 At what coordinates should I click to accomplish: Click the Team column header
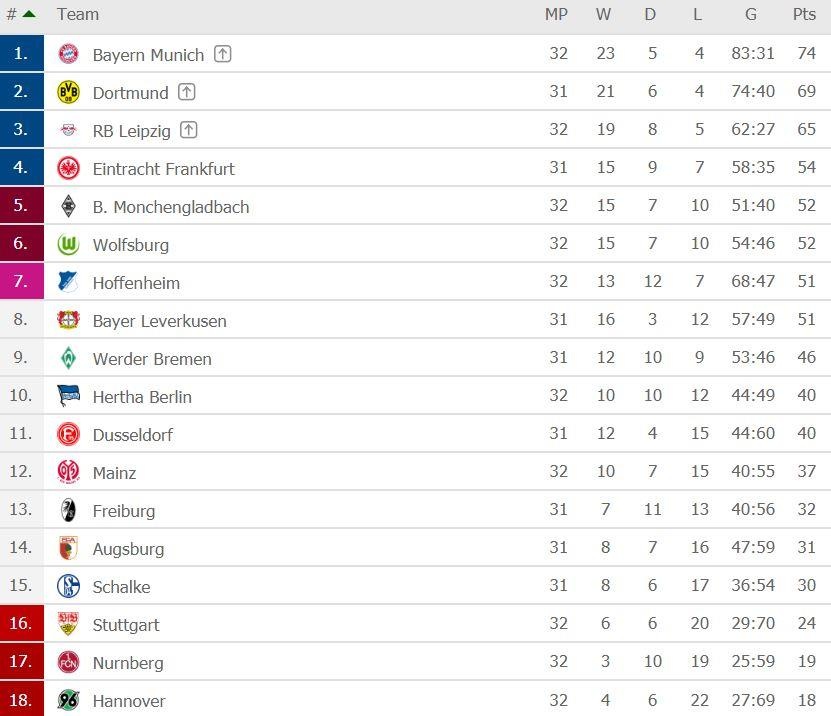click(78, 14)
